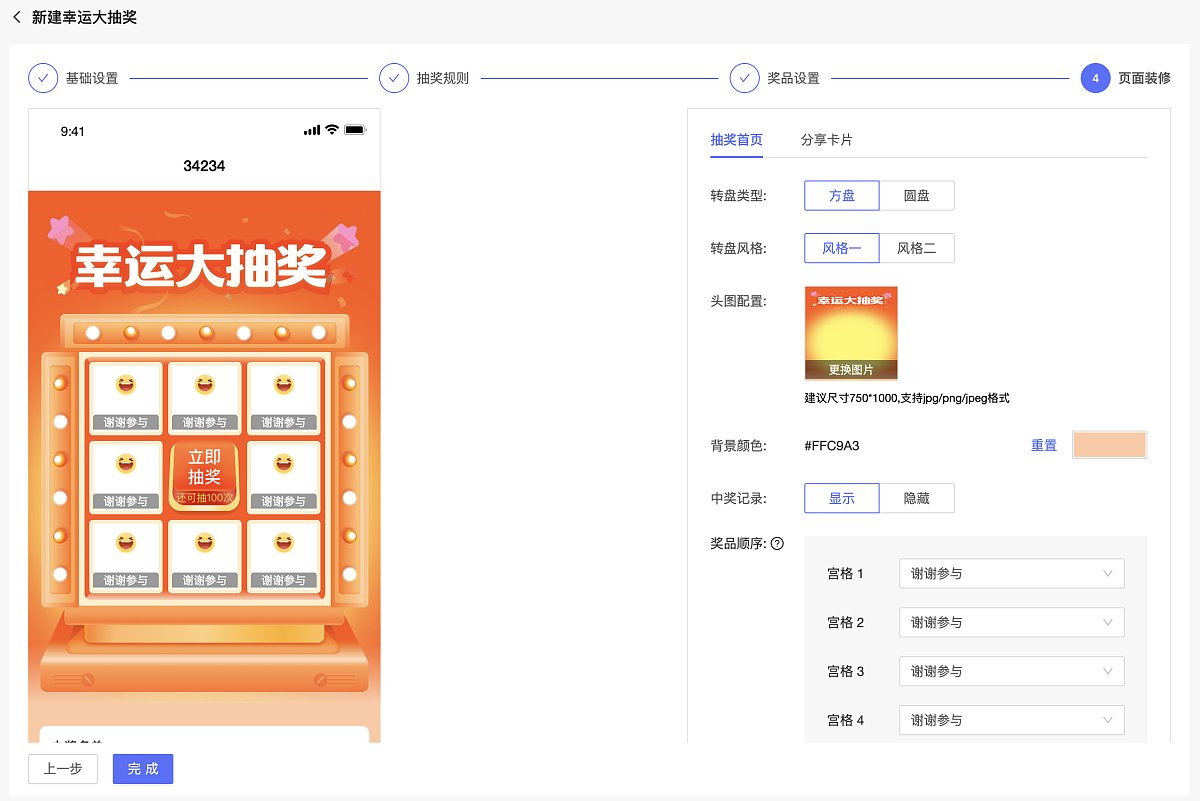
Task: Click the 34234 title in phone preview
Action: pyautogui.click(x=204, y=166)
